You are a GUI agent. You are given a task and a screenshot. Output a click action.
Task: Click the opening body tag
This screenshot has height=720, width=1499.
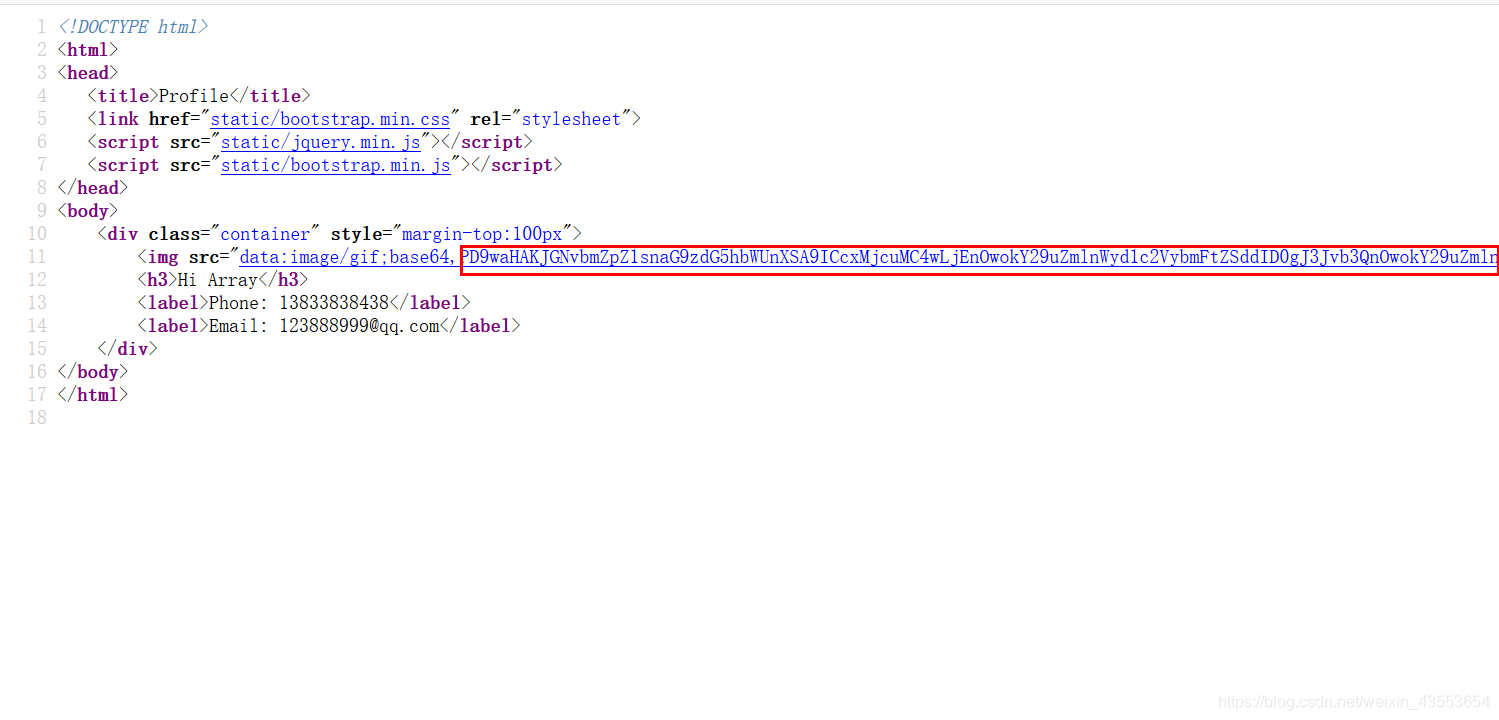tap(88, 211)
